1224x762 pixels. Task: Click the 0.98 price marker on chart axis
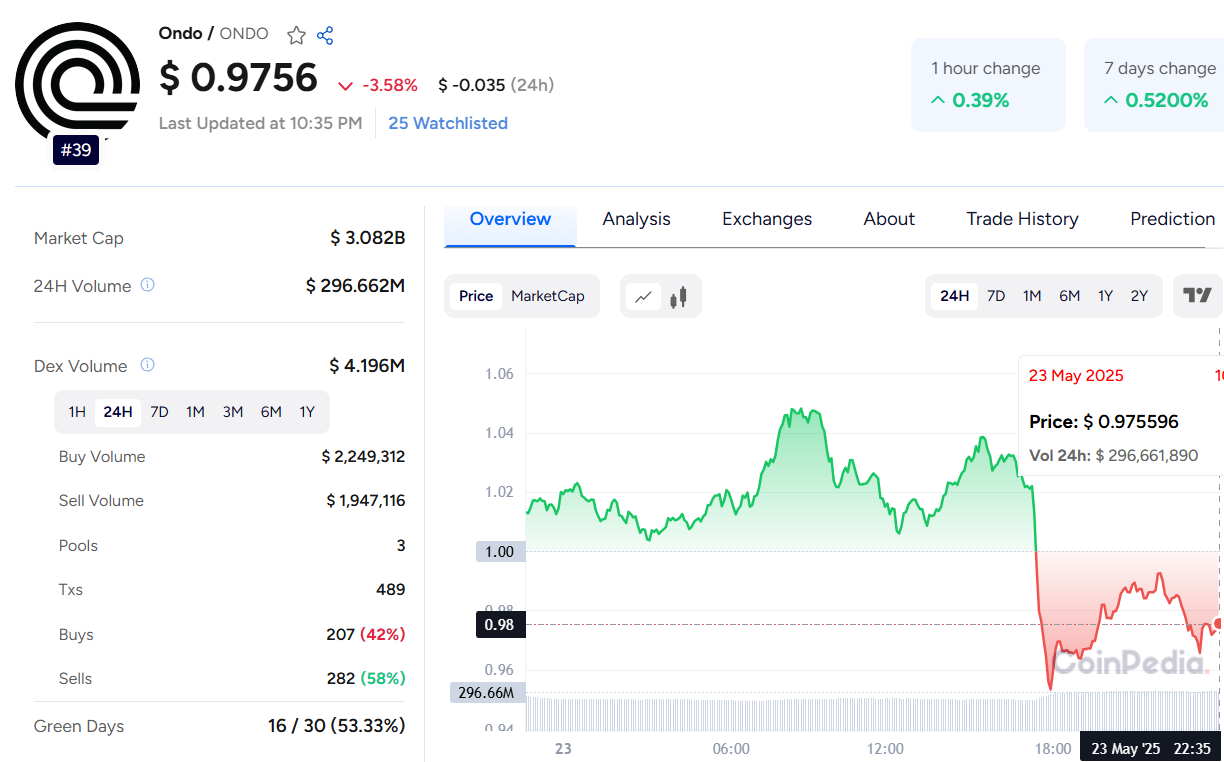(499, 625)
